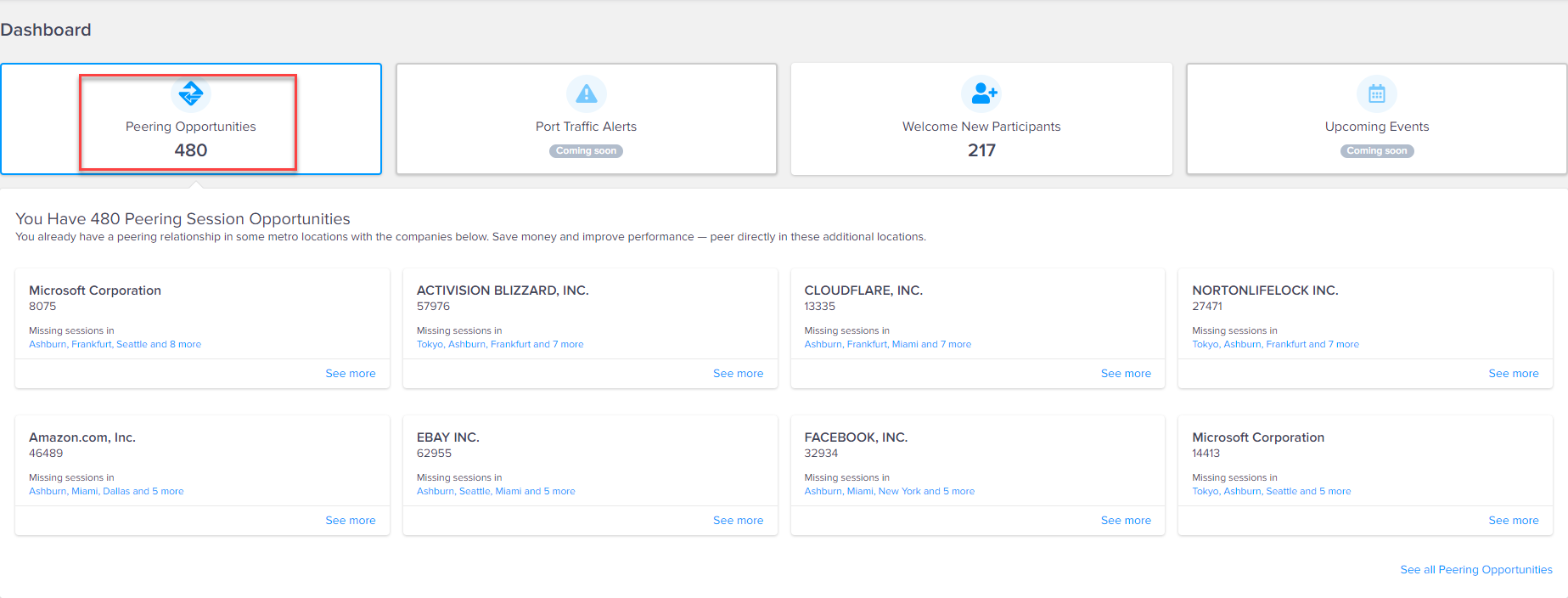Image resolution: width=1568 pixels, height=598 pixels.
Task: See more for NORTONLIFELOCK INC.
Action: (x=1514, y=374)
